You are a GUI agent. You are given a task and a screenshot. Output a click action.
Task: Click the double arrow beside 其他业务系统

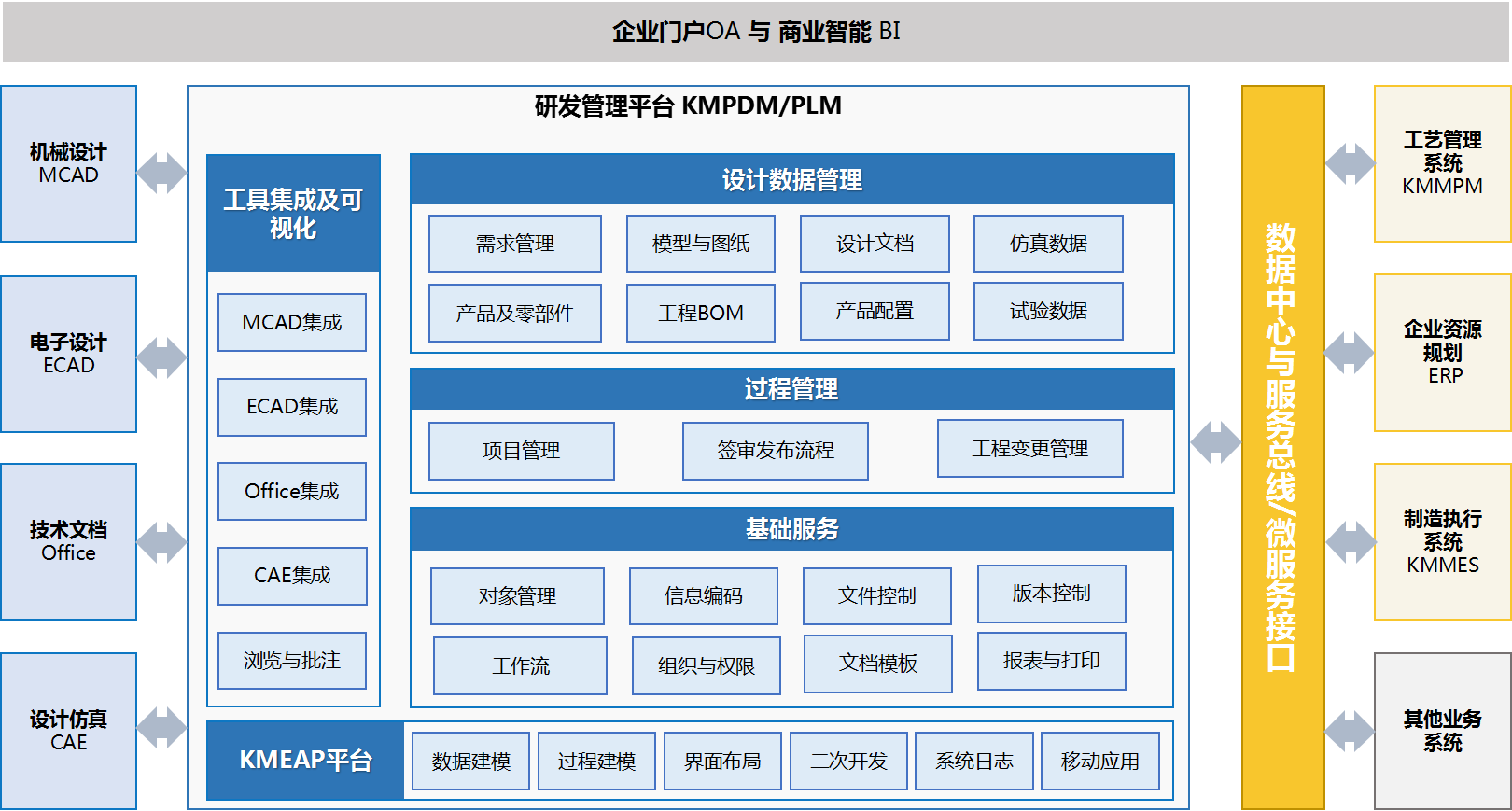(1350, 731)
